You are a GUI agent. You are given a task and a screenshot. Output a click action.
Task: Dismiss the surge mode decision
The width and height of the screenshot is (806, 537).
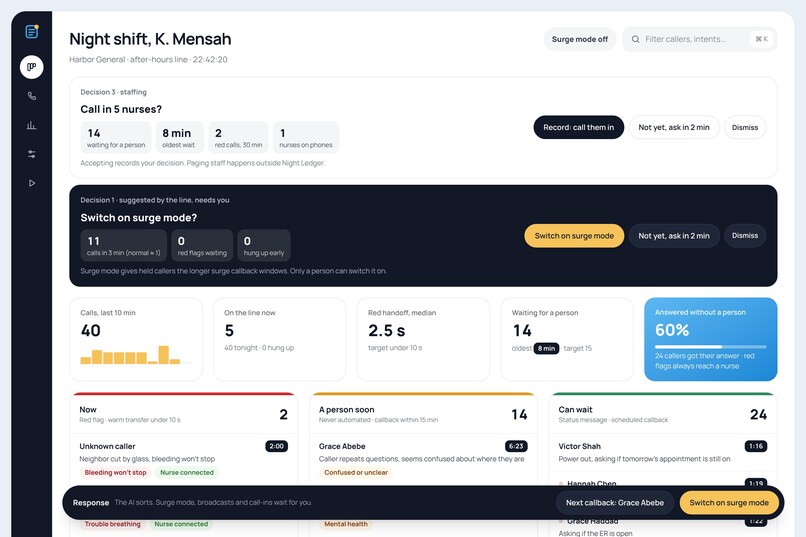tap(745, 236)
